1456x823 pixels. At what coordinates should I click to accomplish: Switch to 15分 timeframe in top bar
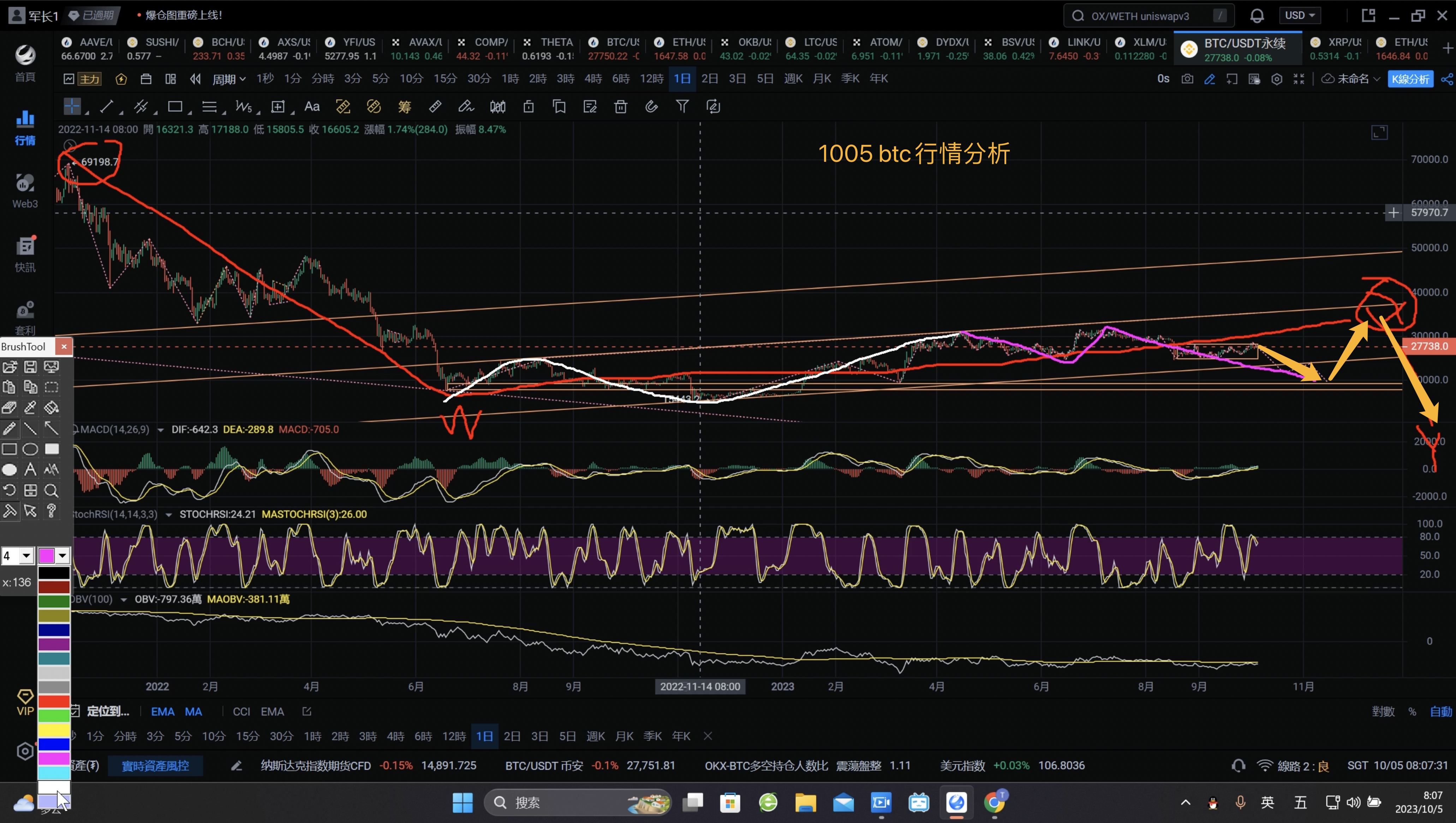pos(445,79)
